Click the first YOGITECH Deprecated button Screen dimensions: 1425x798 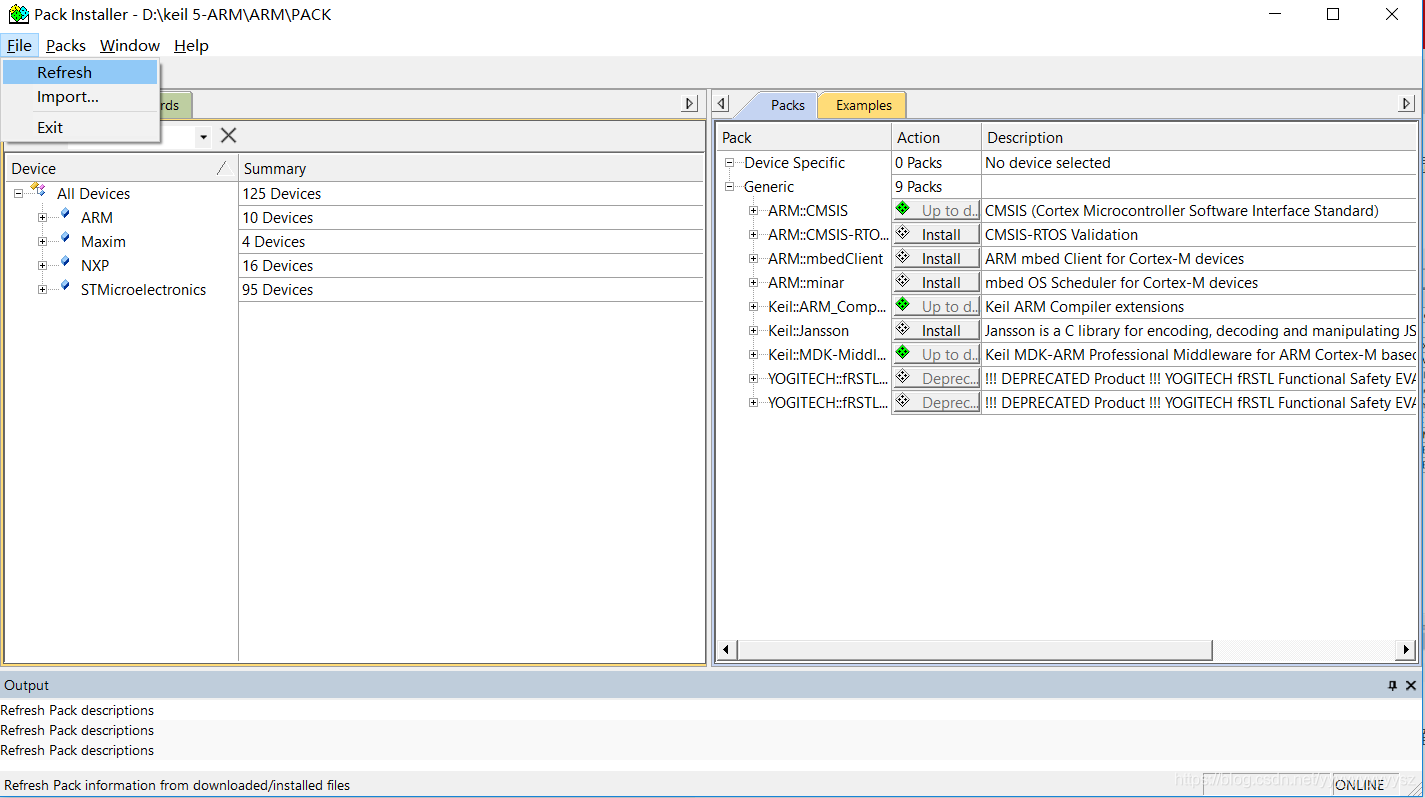click(936, 379)
